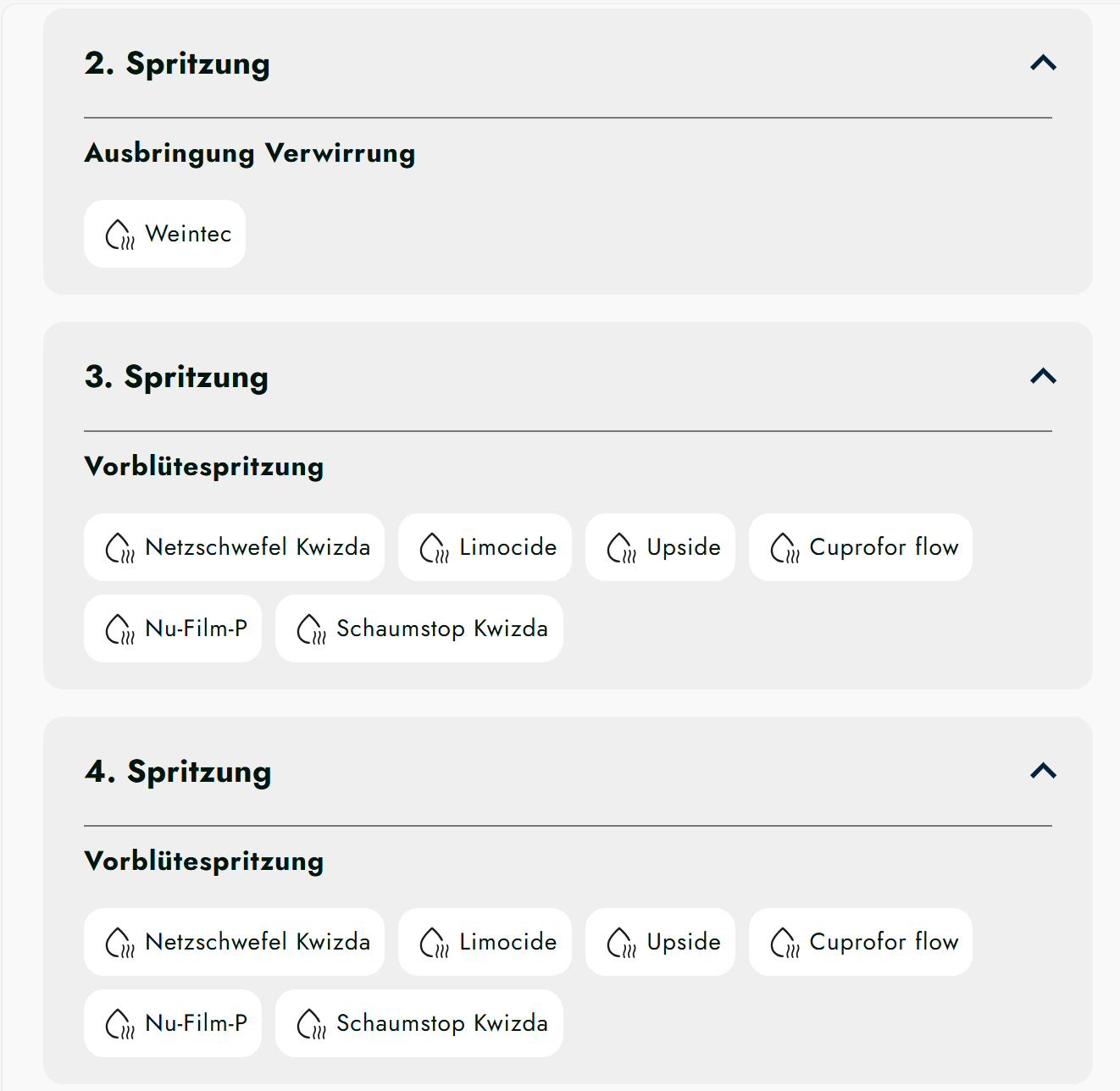1120x1091 pixels.
Task: Click the droplet icon beside Weintec
Action: tap(119, 235)
